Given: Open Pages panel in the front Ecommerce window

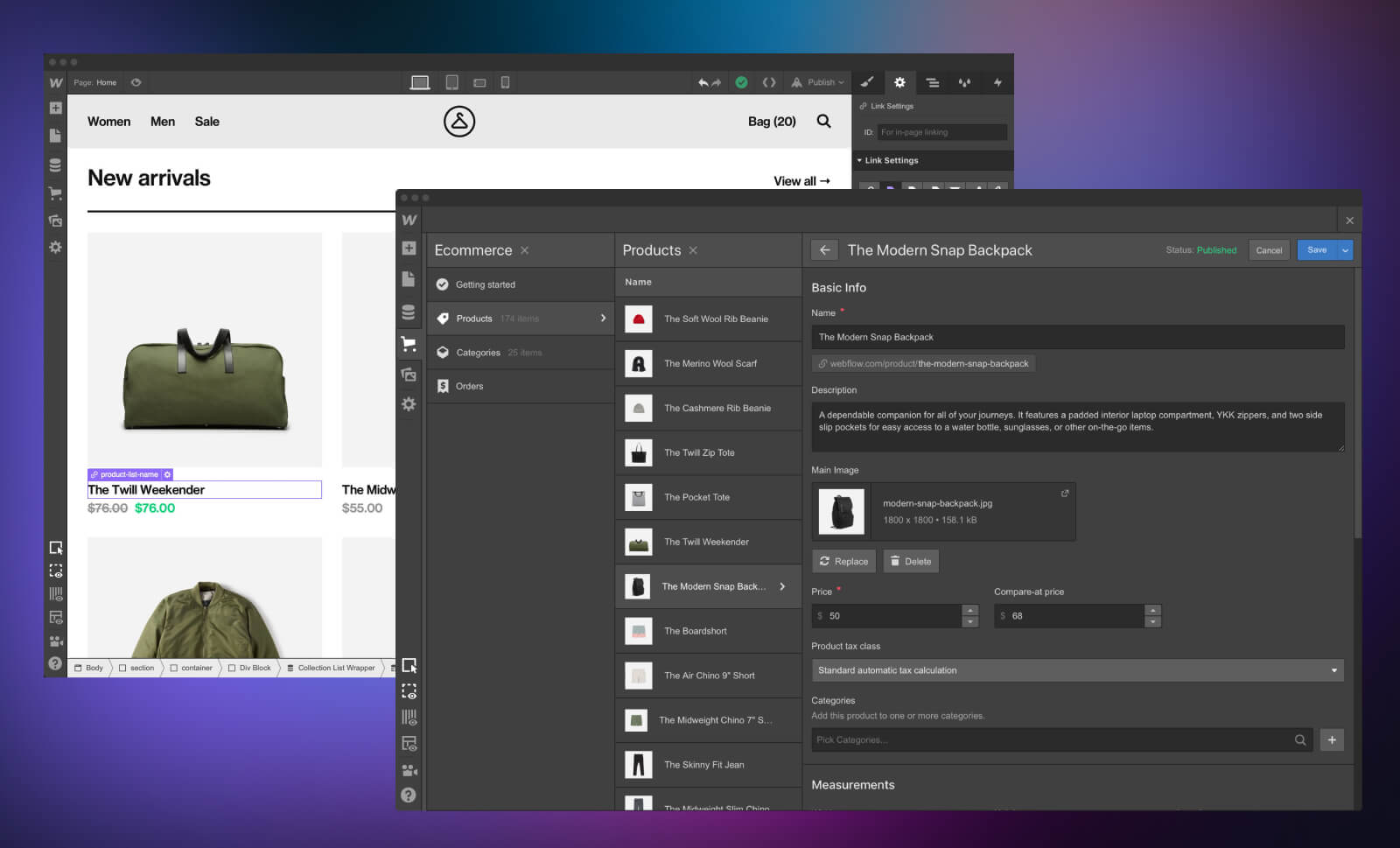Looking at the screenshot, I should (x=409, y=279).
